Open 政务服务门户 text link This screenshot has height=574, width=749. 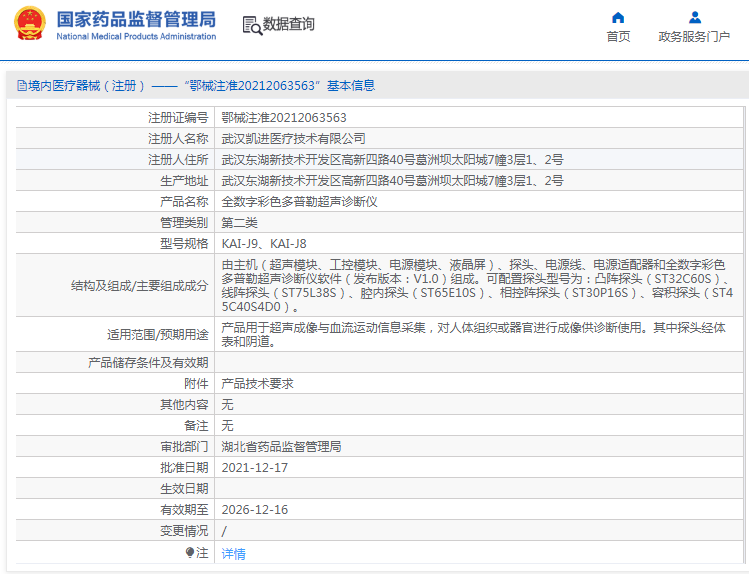click(694, 37)
